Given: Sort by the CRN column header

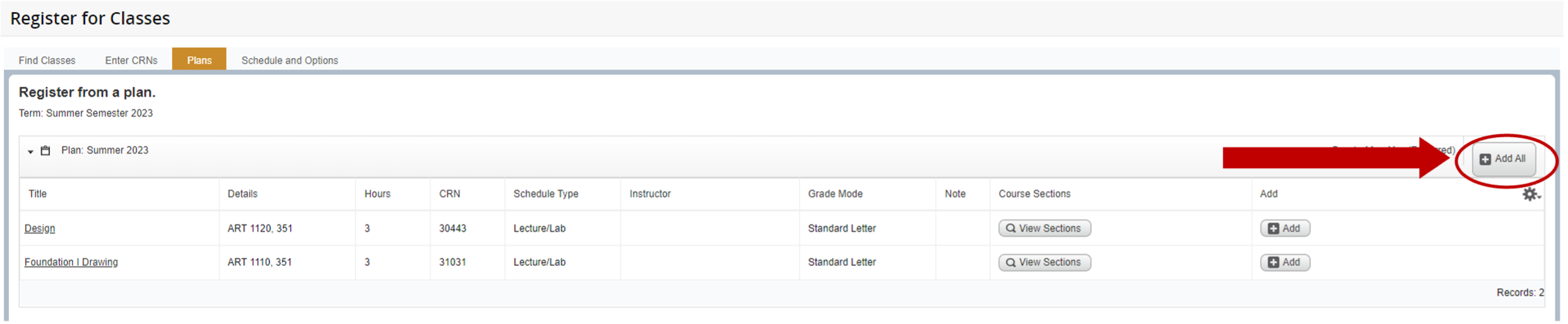Looking at the screenshot, I should coord(449,194).
